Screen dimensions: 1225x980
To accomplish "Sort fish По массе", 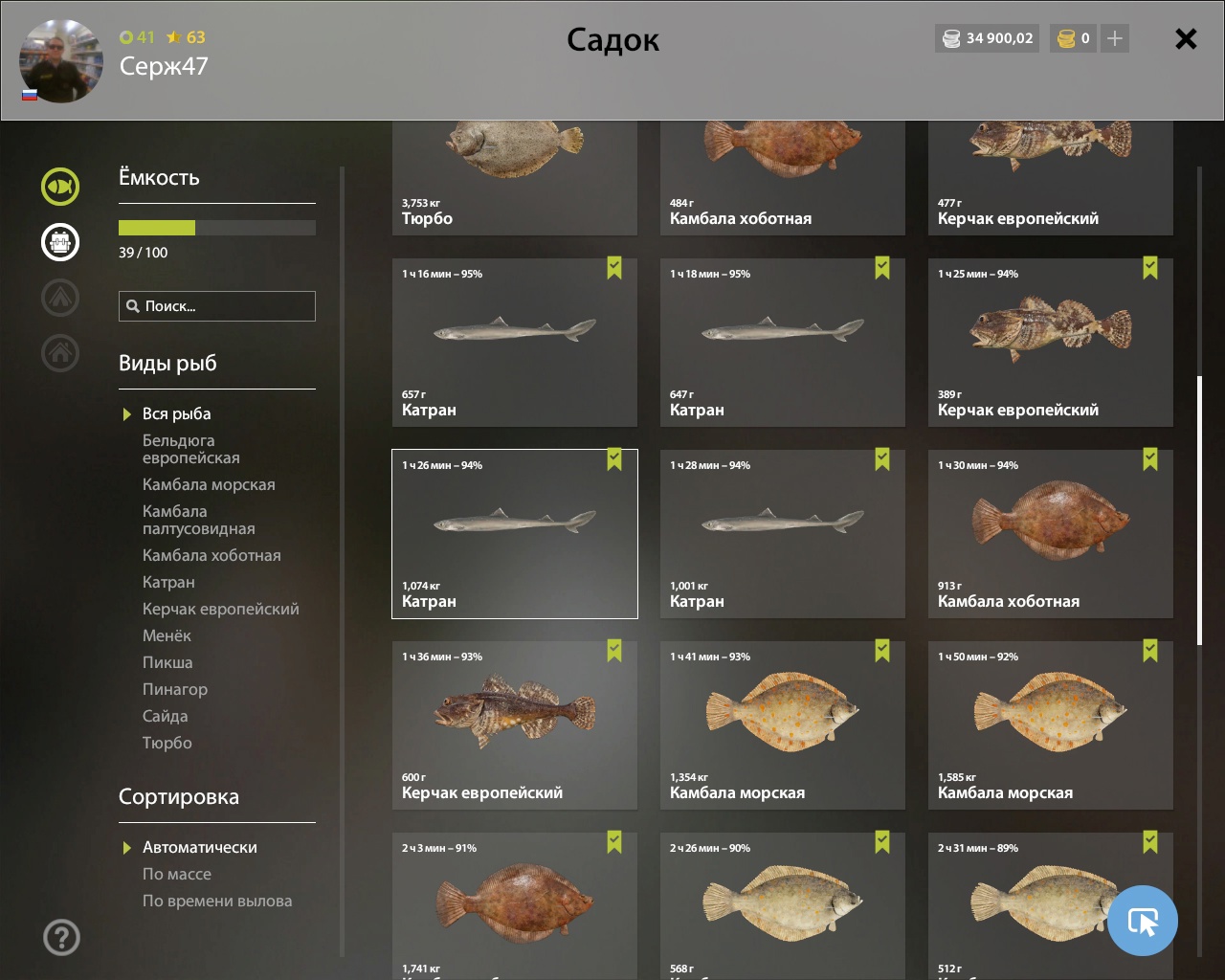I will (x=177, y=874).
